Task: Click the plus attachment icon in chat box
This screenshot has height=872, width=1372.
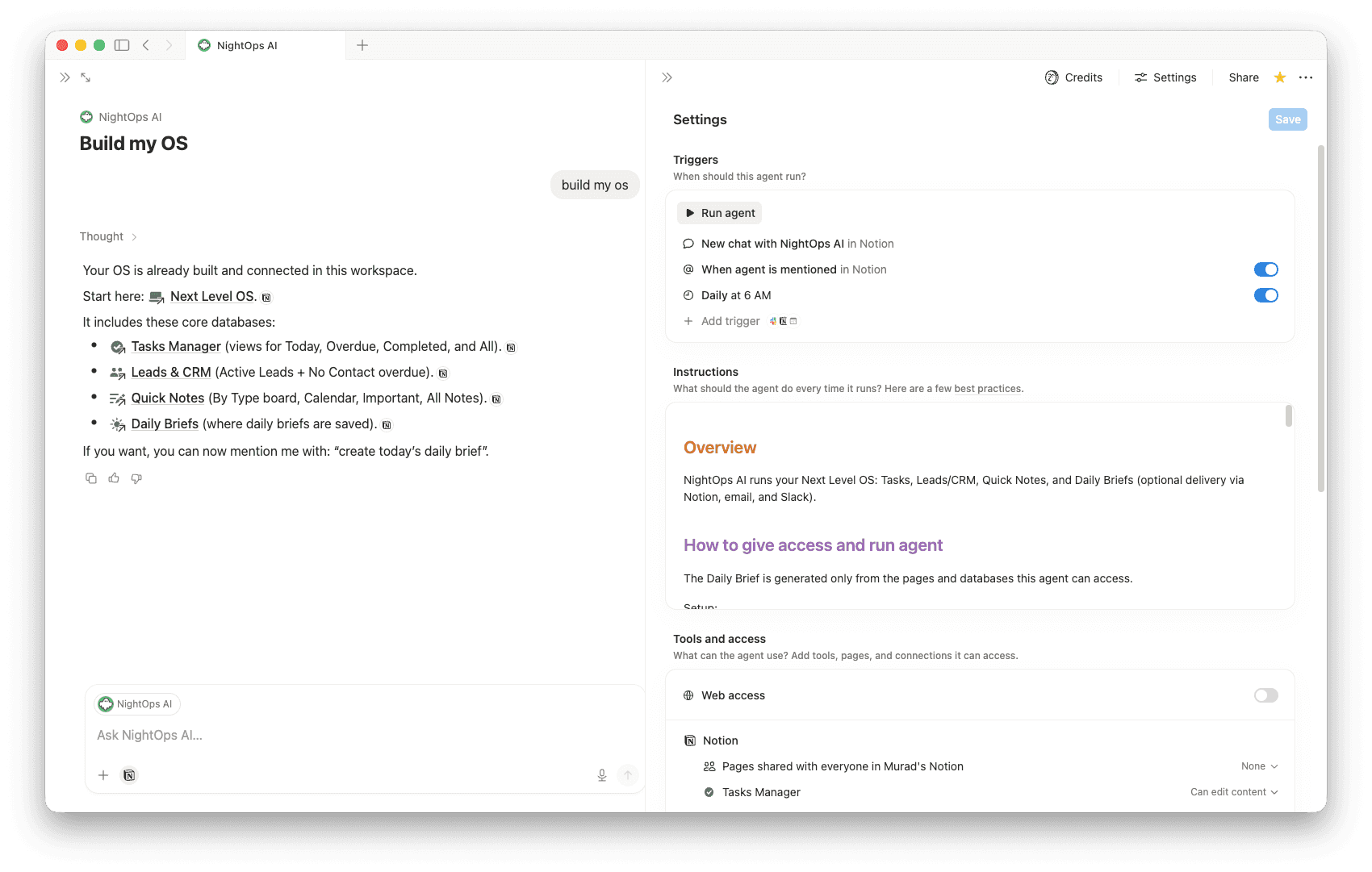Action: click(x=103, y=775)
